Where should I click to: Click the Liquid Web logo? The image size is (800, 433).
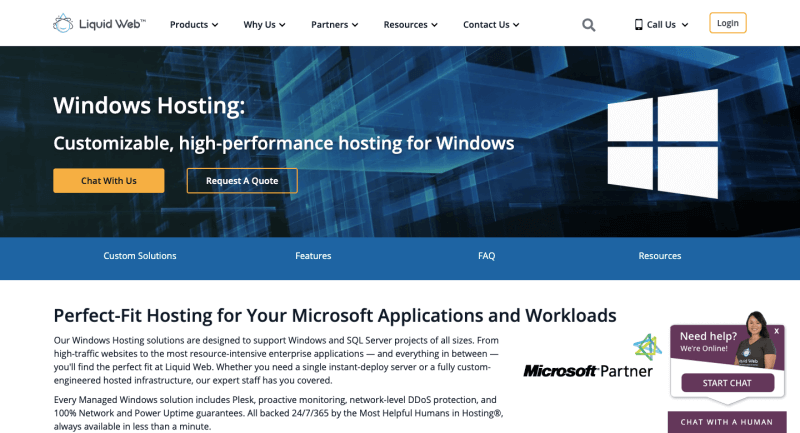(x=99, y=23)
